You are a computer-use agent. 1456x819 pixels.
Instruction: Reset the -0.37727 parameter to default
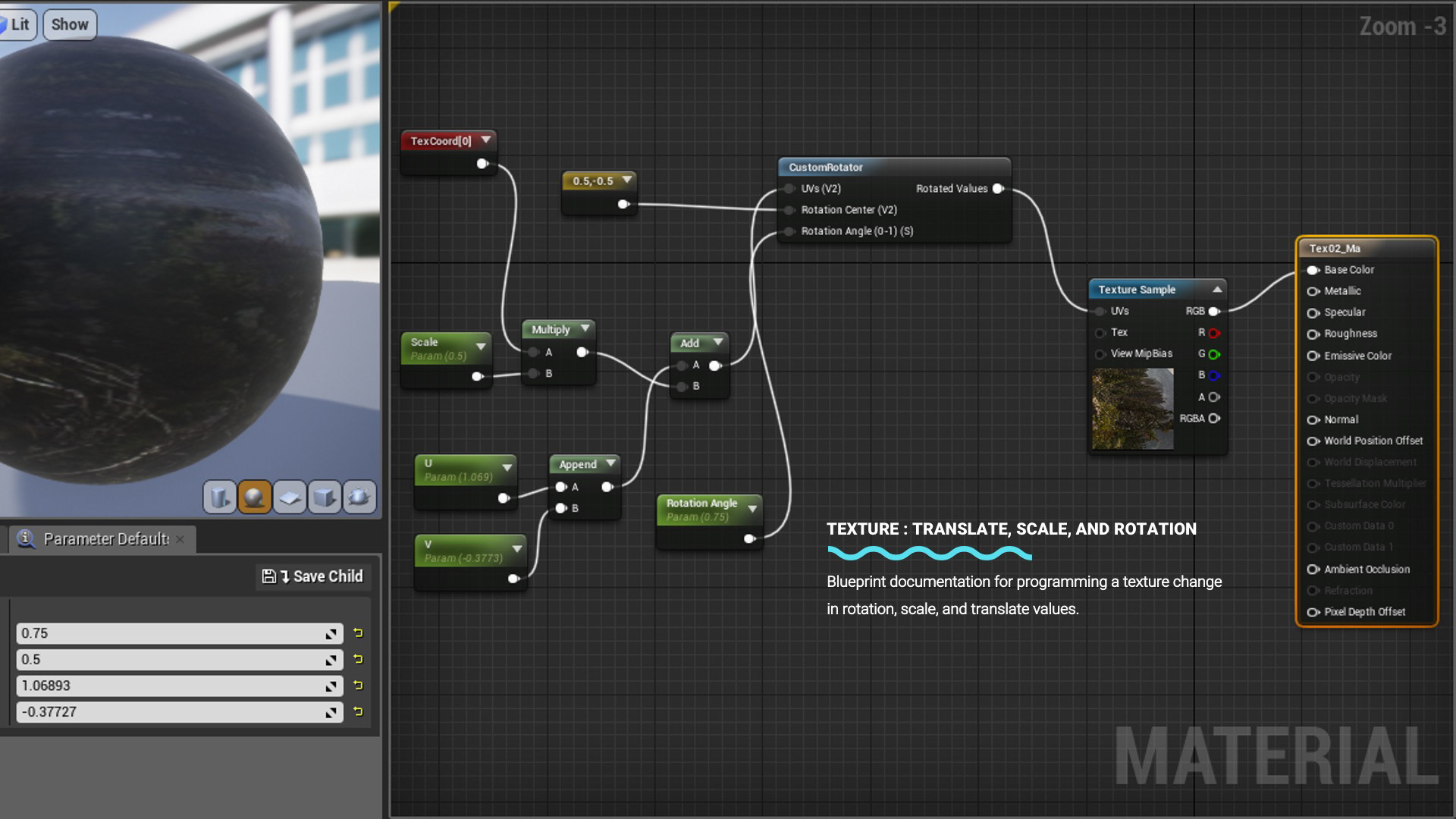point(358,712)
